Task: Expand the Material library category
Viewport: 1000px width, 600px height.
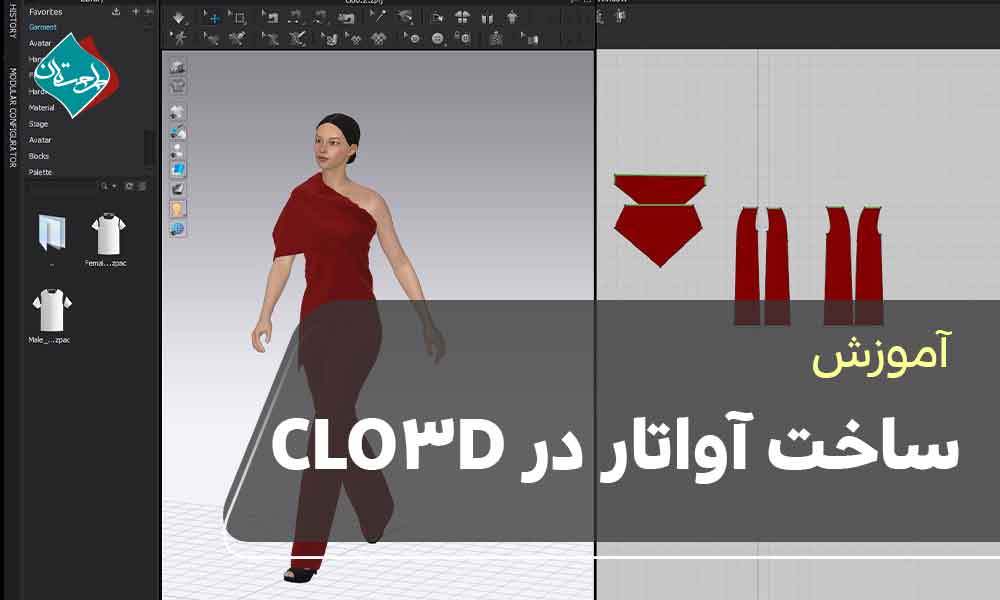Action: click(42, 108)
